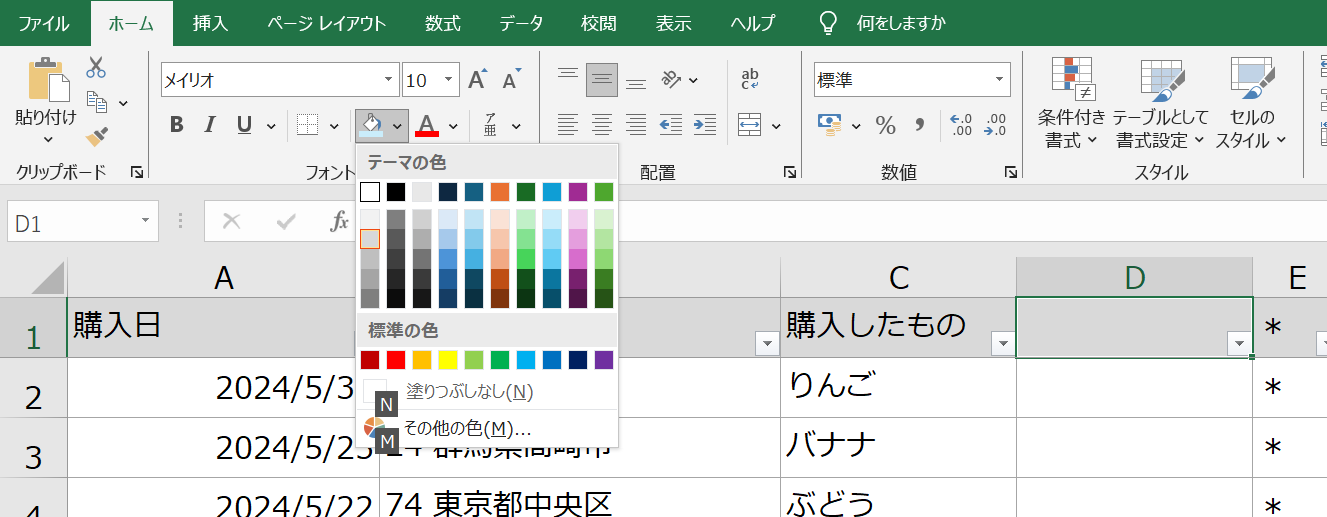Choose その他の色 (more colors) option

pos(488,429)
